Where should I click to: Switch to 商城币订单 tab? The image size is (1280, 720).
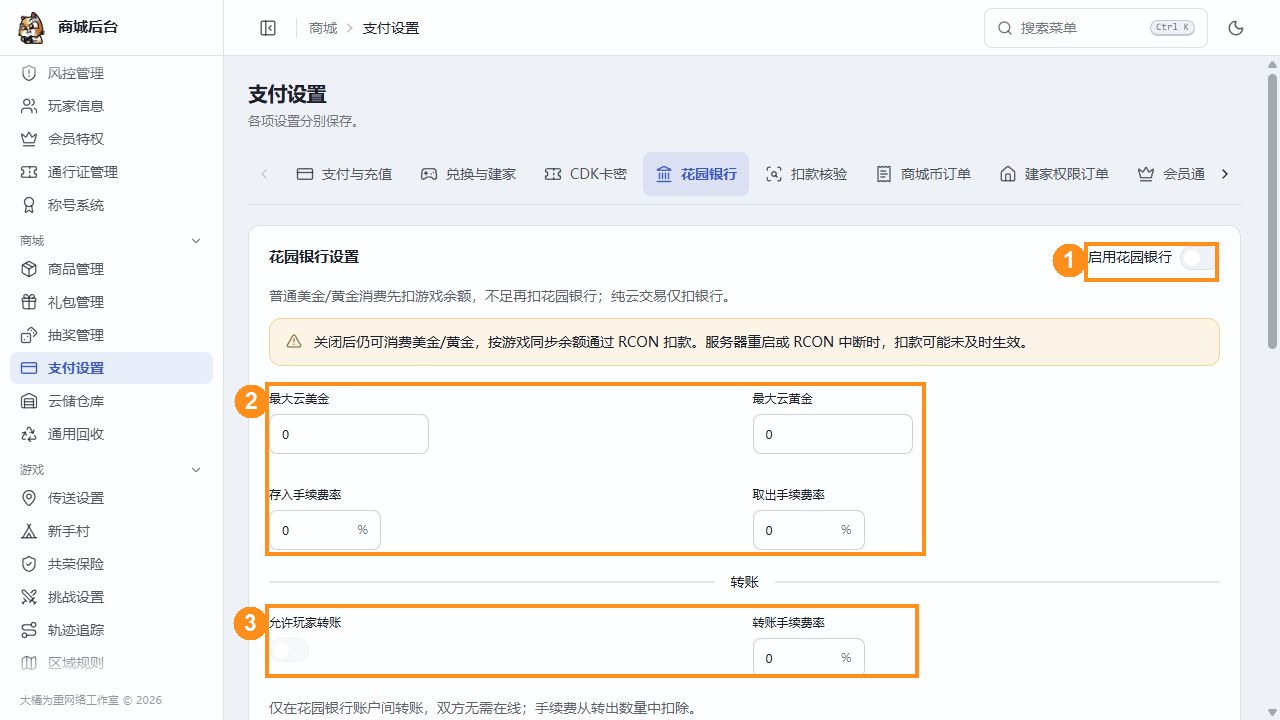923,174
